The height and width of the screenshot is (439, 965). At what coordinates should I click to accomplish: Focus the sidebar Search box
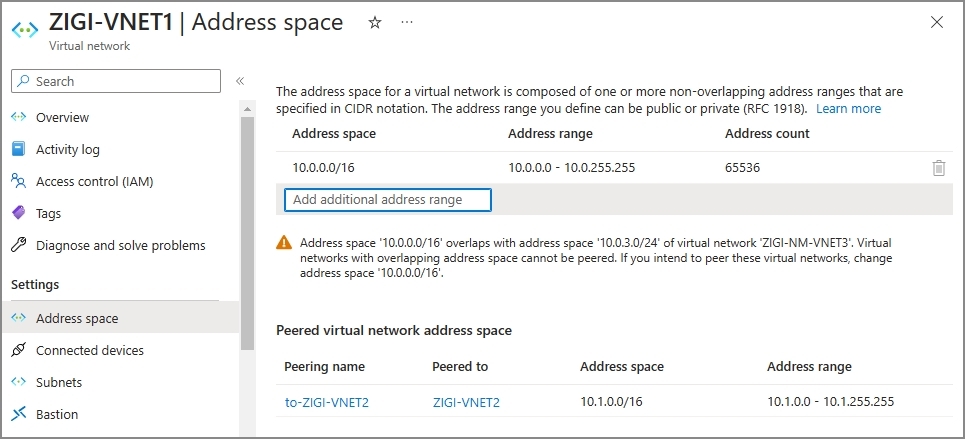click(116, 81)
